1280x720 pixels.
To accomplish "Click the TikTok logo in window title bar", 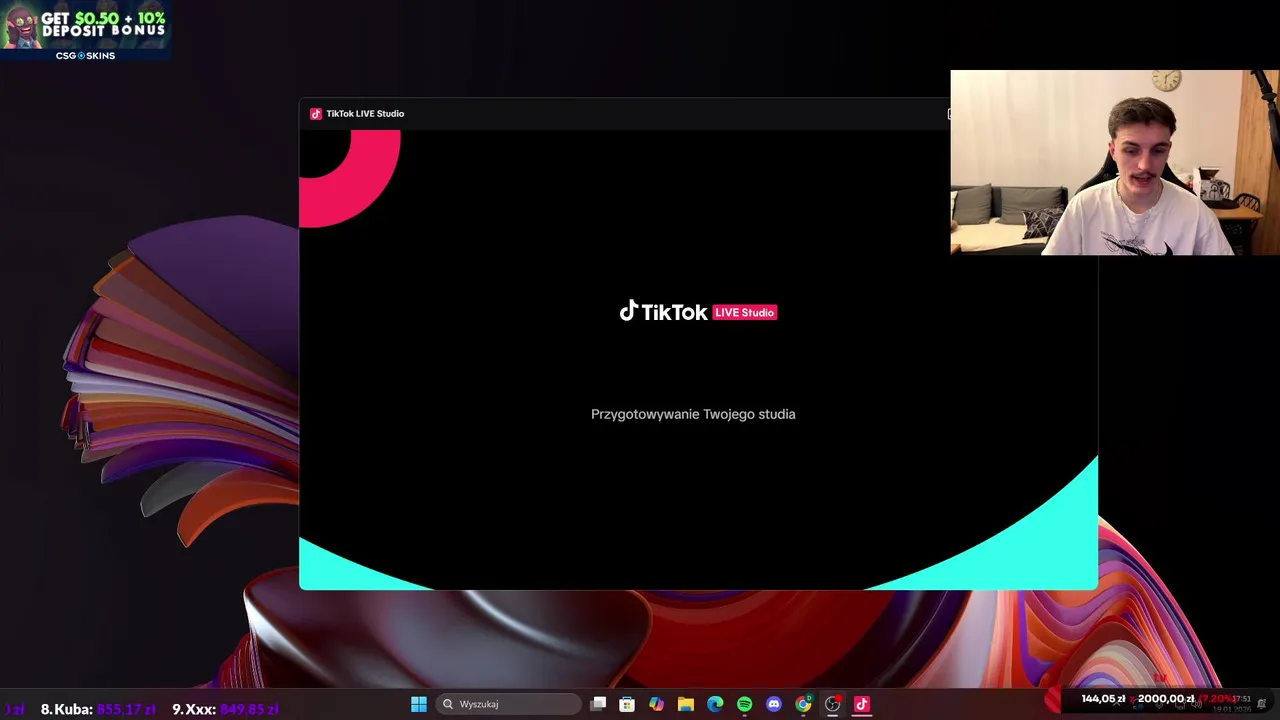I will pyautogui.click(x=316, y=114).
